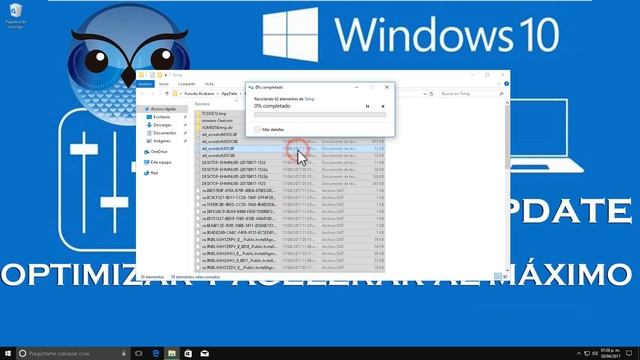The image size is (640, 360).
Task: Open Task View from the taskbar
Action: 139,353
